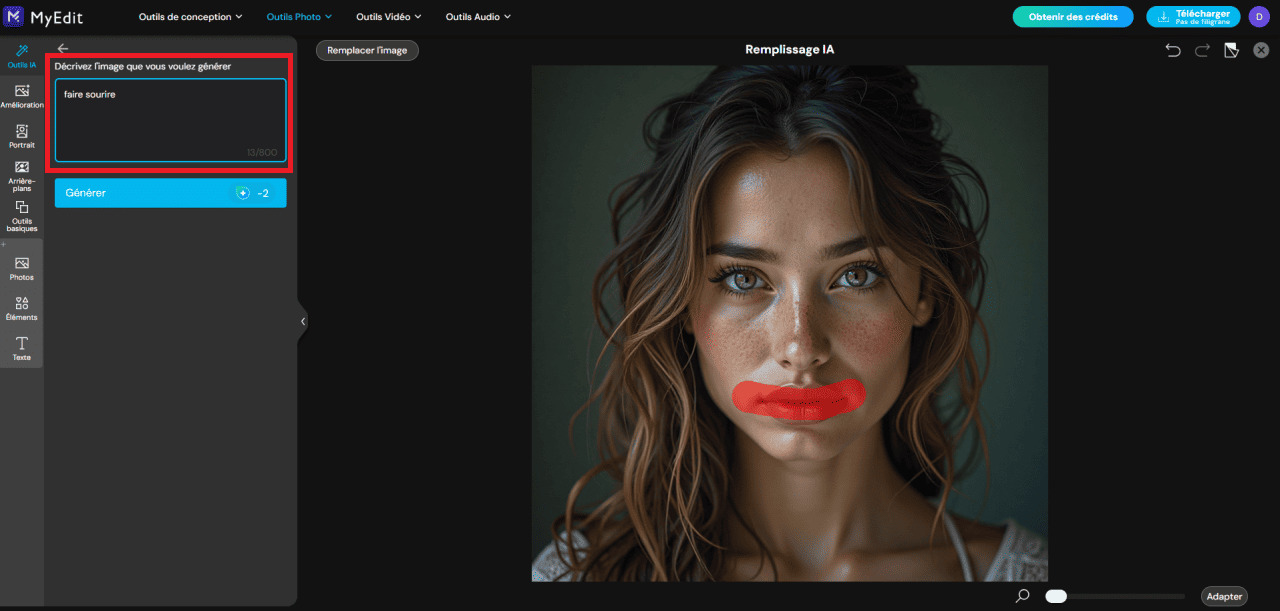Open the Amélioration panel
This screenshot has width=1280, height=611.
point(21,95)
